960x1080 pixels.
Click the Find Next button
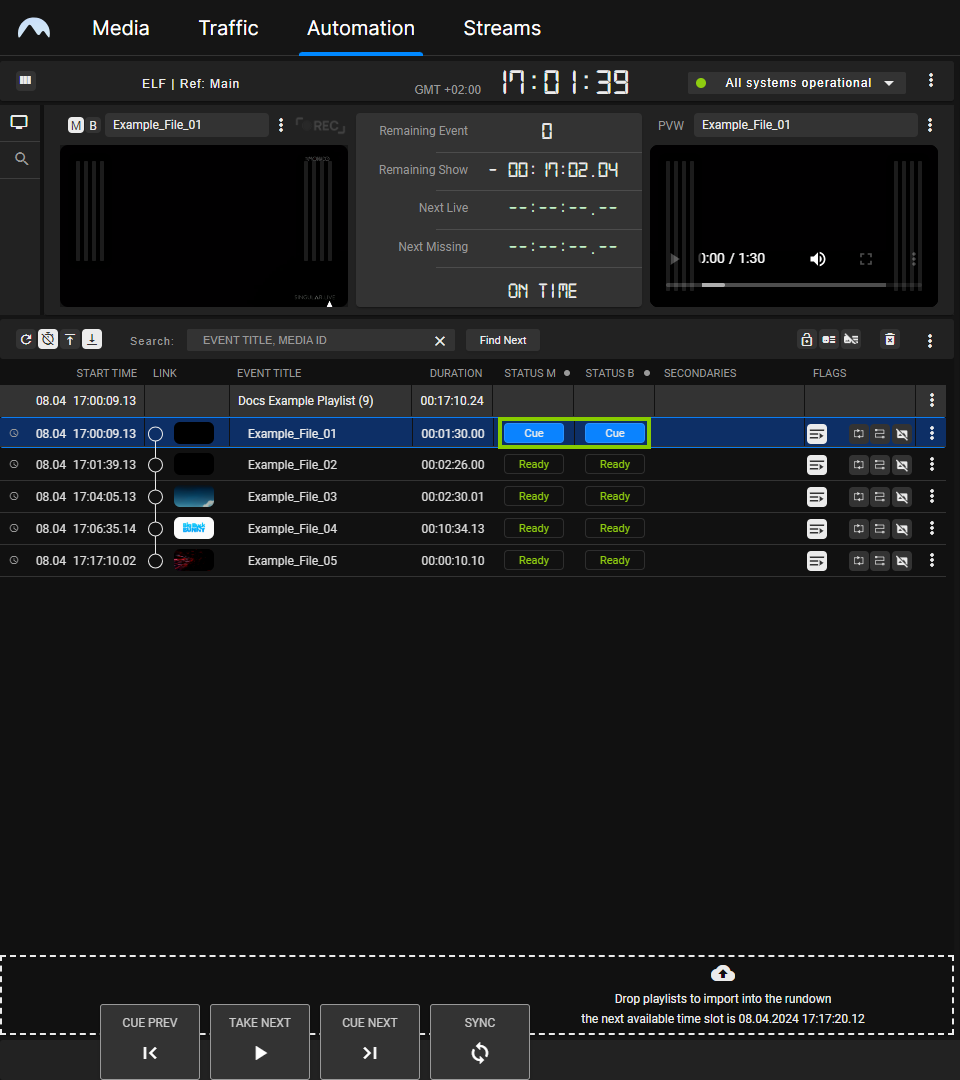tap(502, 340)
